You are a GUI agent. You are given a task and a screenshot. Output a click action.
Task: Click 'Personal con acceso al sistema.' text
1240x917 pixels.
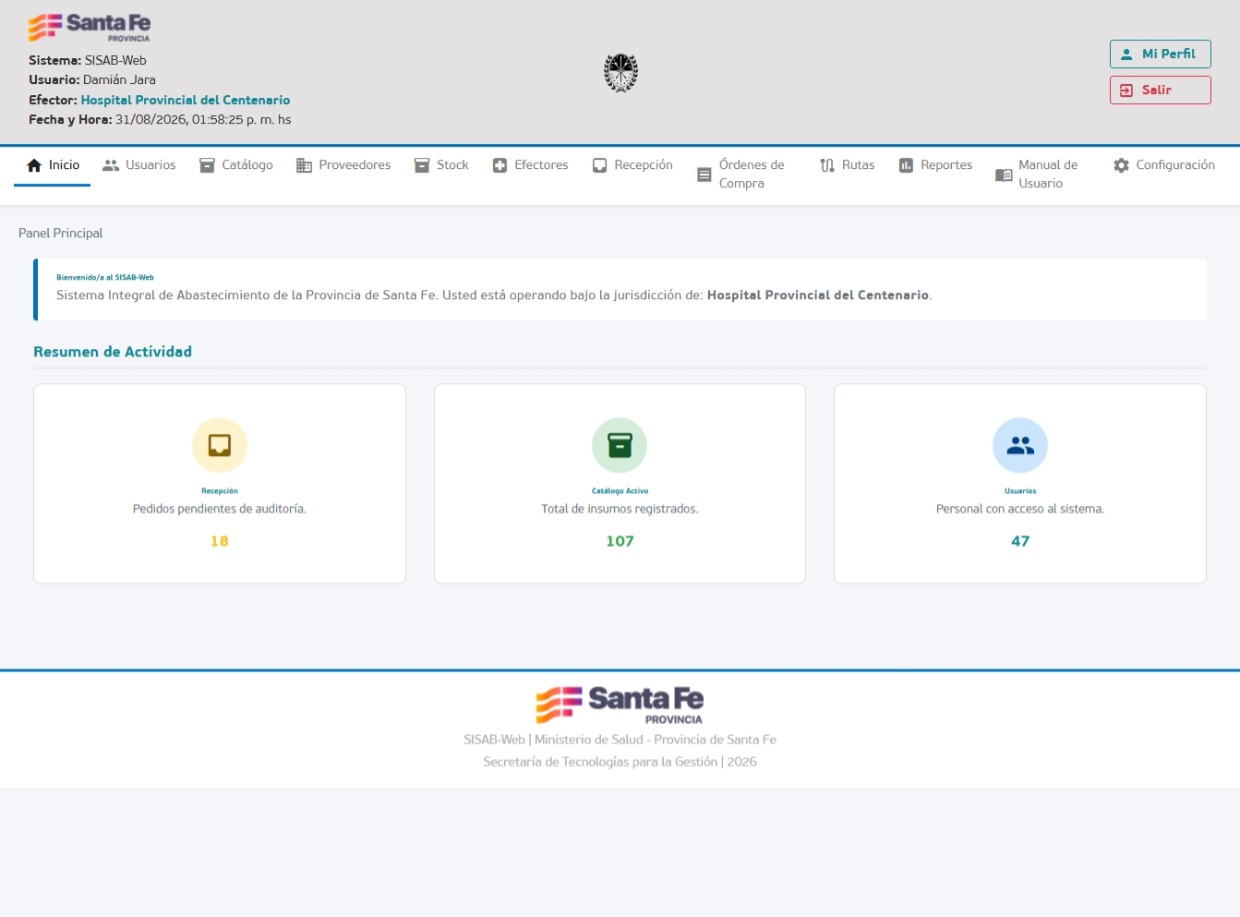tap(1020, 509)
